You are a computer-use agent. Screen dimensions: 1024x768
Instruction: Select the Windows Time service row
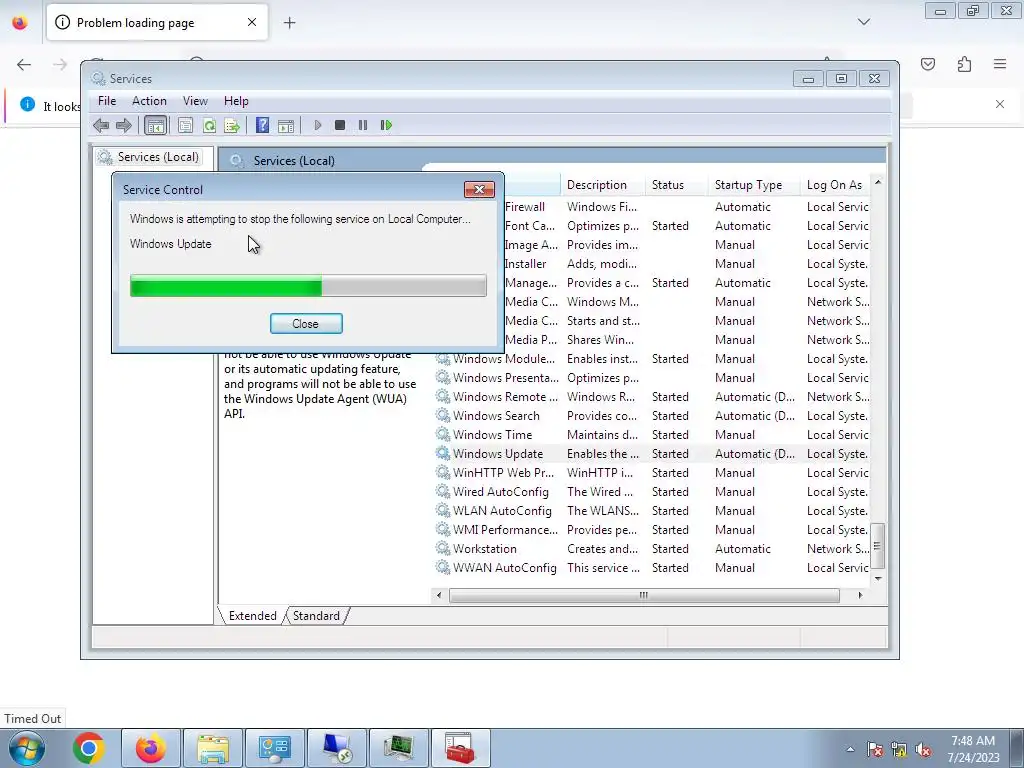click(652, 434)
